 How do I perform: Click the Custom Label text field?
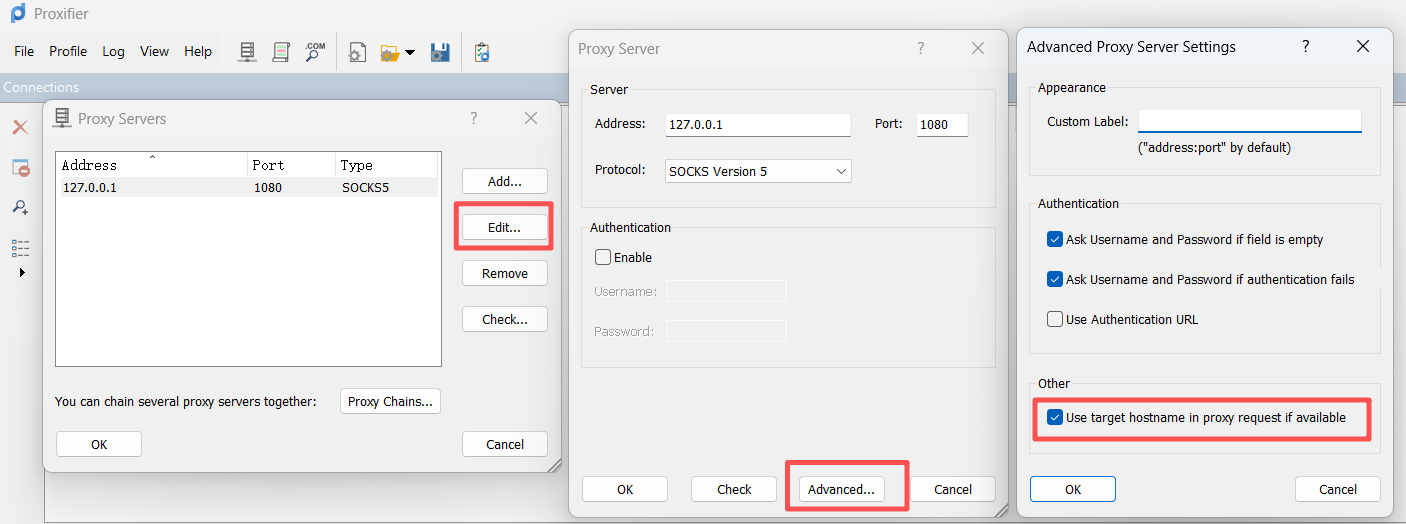(x=1249, y=121)
